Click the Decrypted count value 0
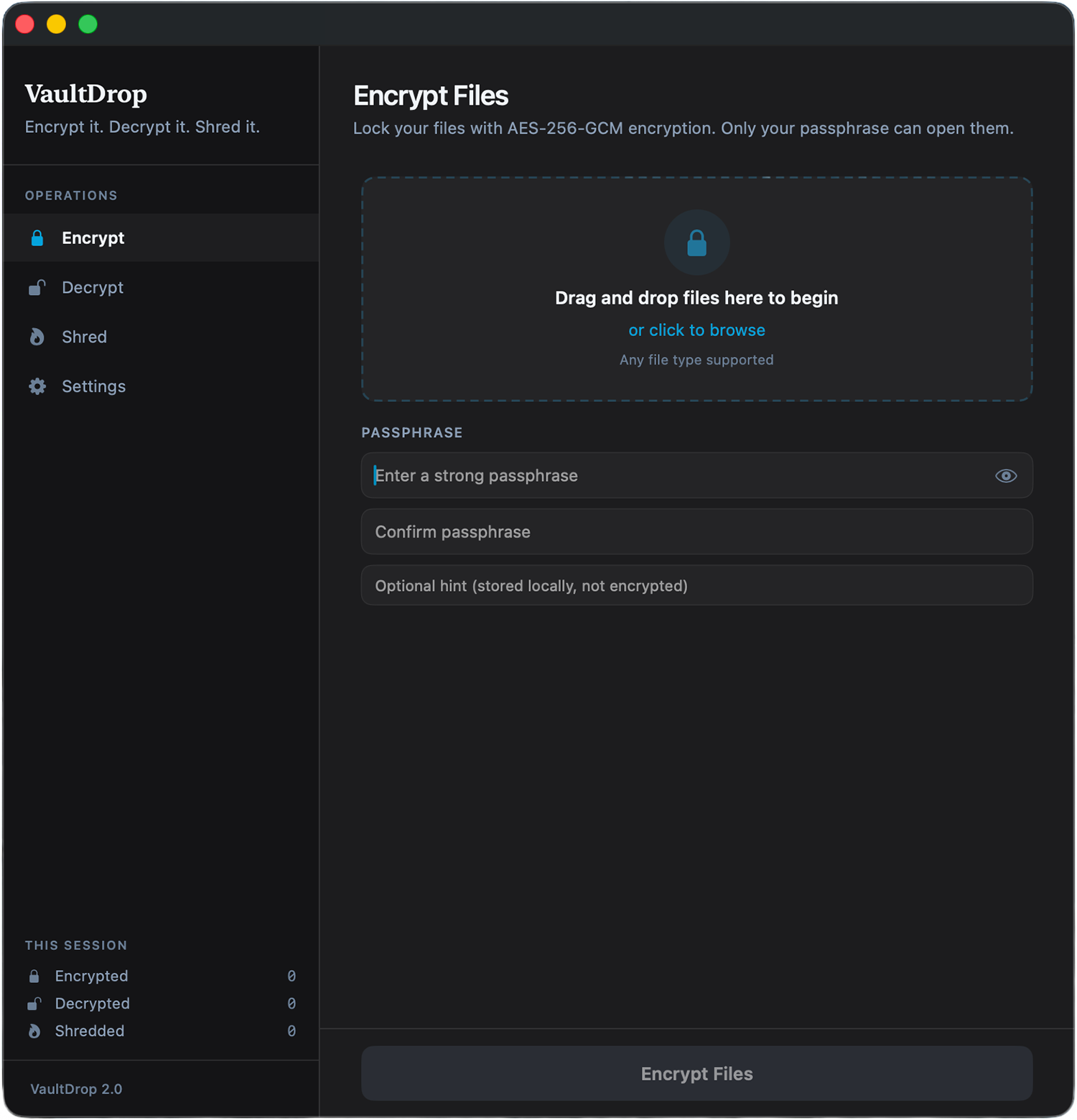This screenshot has height=1120, width=1077. point(292,1004)
